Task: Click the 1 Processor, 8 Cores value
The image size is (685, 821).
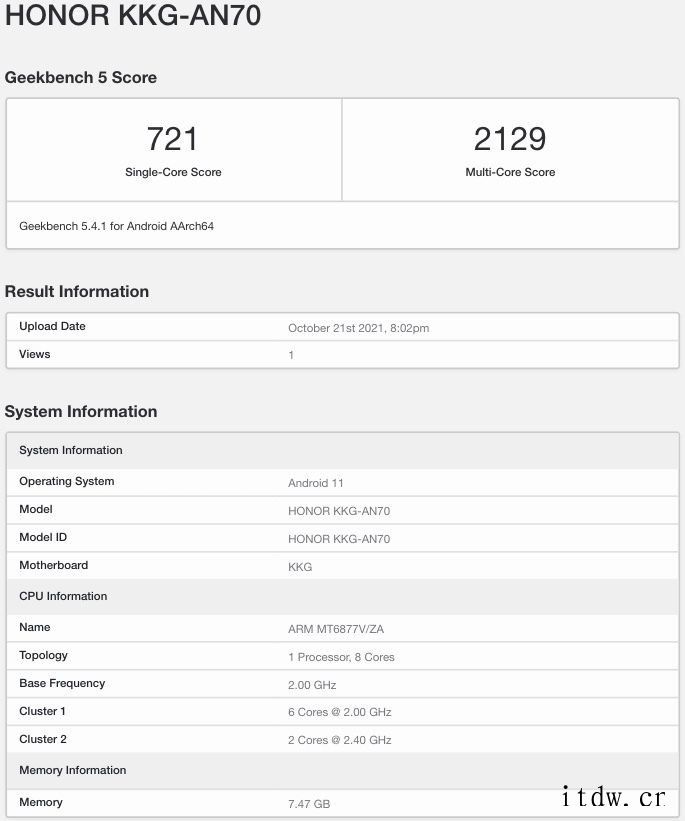Action: coord(341,657)
